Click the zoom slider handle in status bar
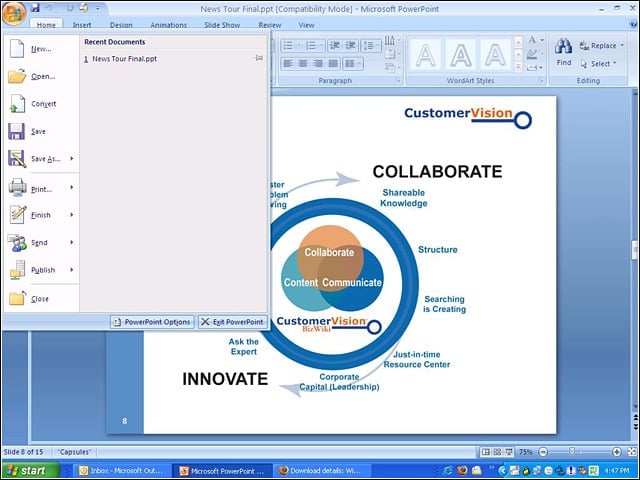640x480 pixels. click(x=571, y=451)
